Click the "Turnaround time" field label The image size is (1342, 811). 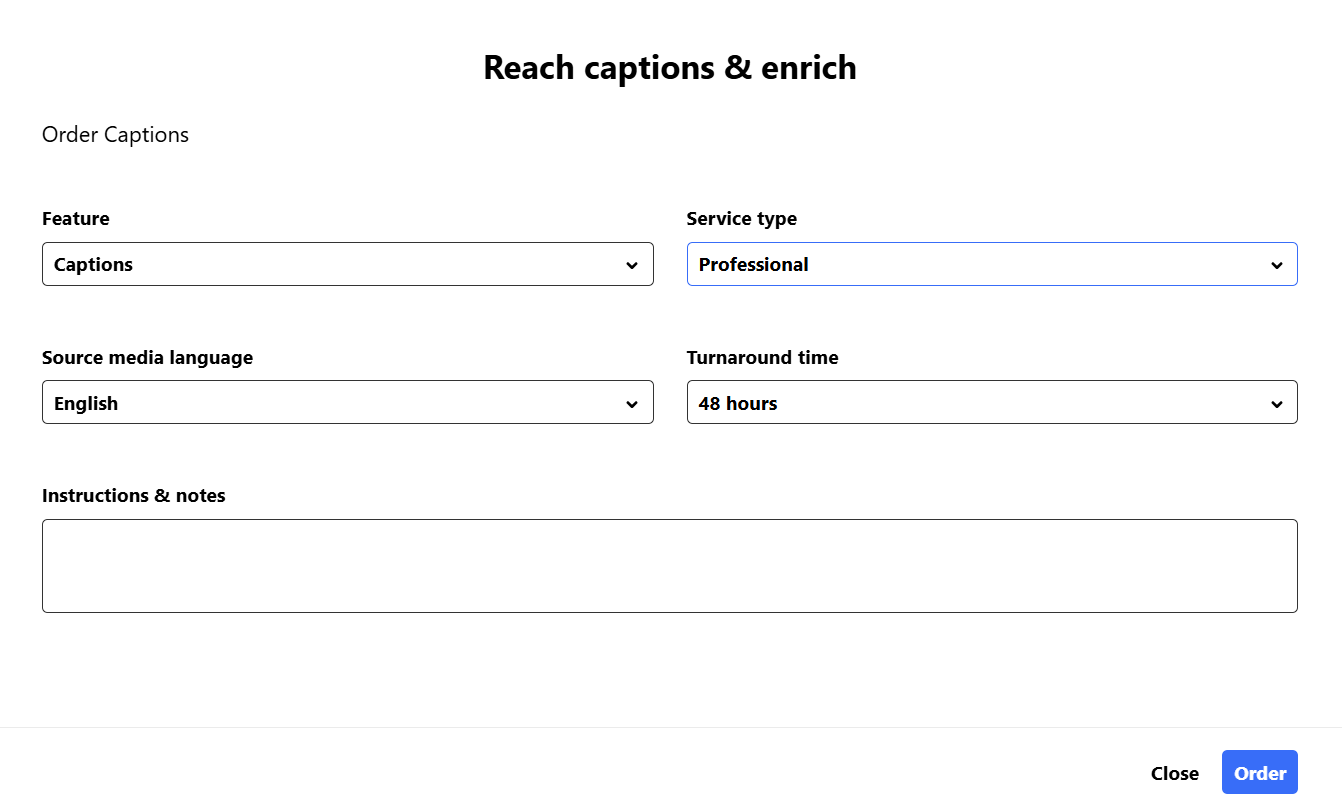(762, 358)
